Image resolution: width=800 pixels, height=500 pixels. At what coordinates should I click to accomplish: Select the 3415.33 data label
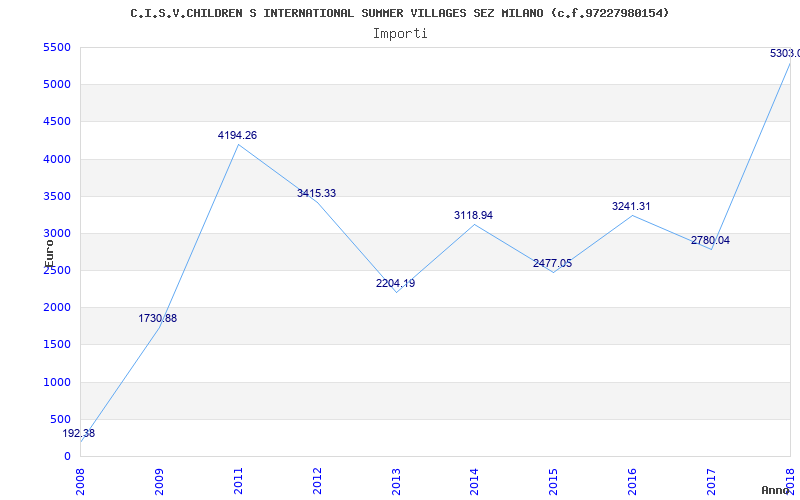pos(316,193)
